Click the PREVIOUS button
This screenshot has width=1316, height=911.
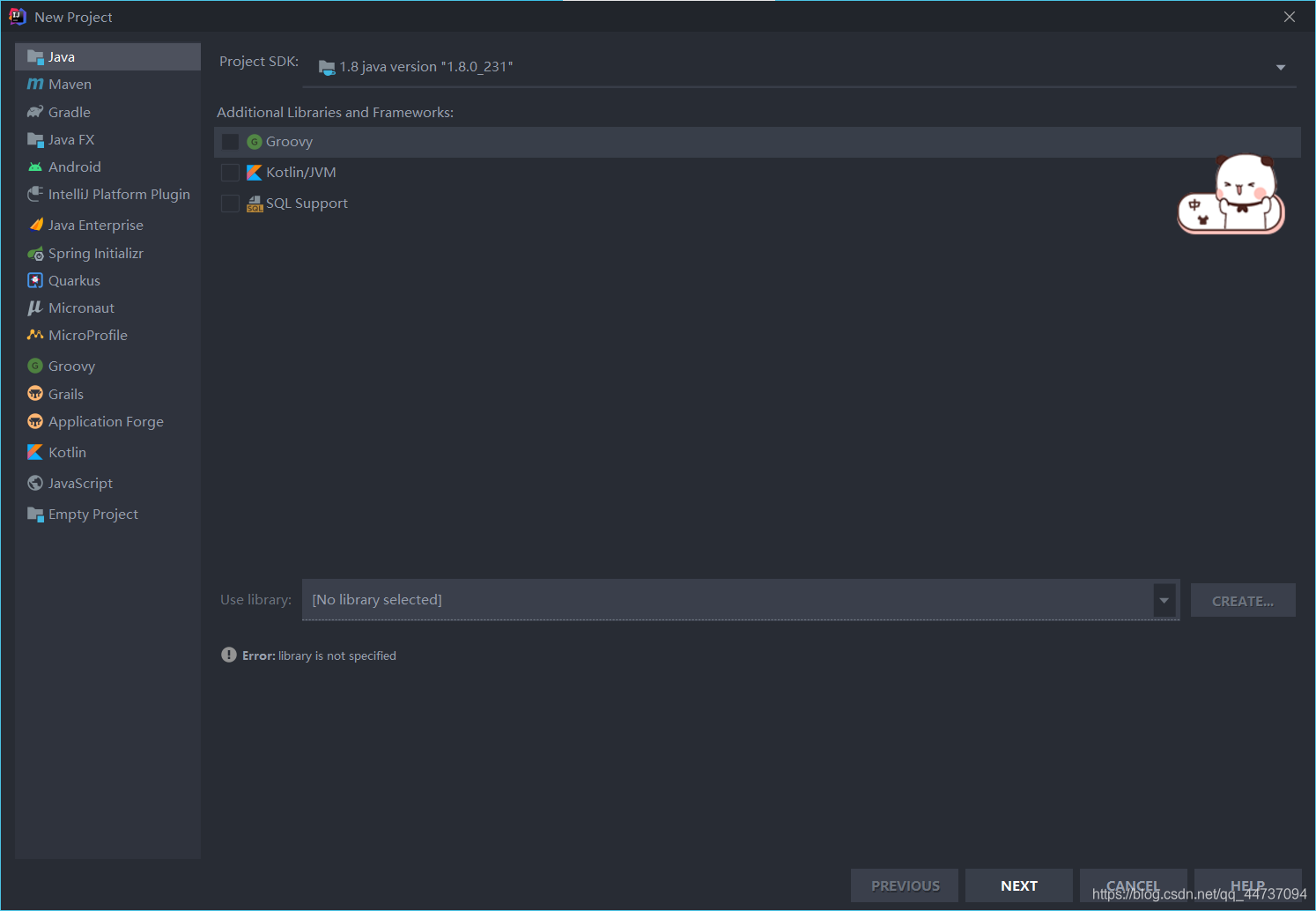tap(905, 885)
